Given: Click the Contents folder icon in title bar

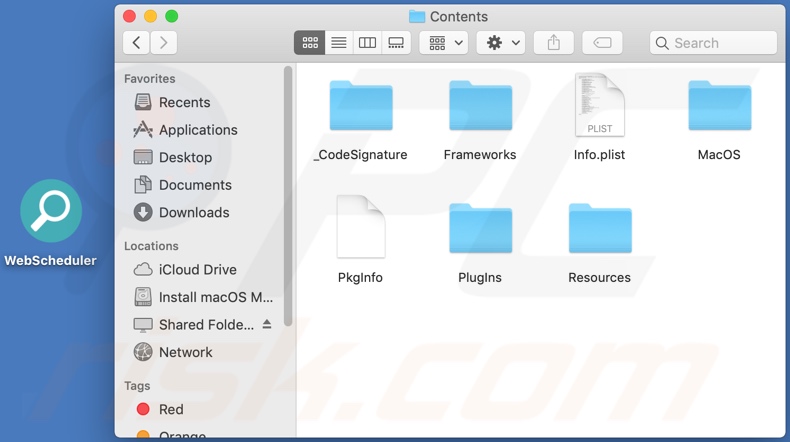Looking at the screenshot, I should point(417,17).
